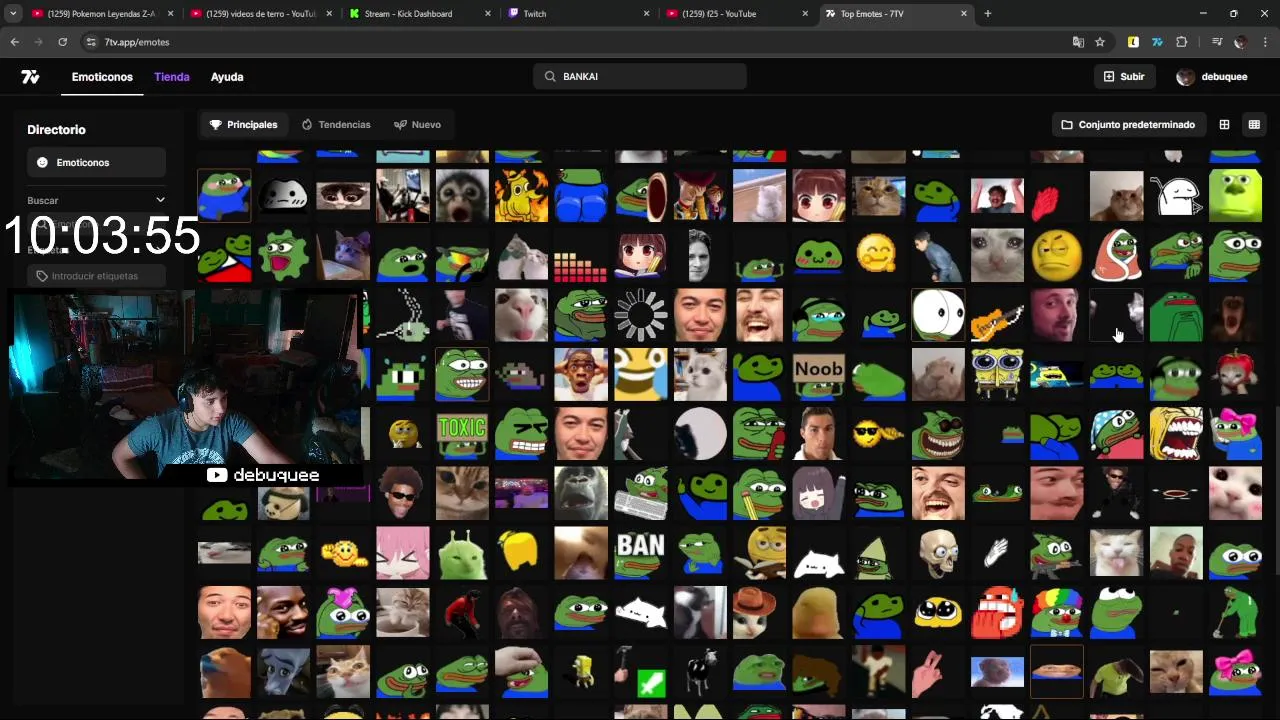Switch to the Twitch browser tab

coord(579,14)
